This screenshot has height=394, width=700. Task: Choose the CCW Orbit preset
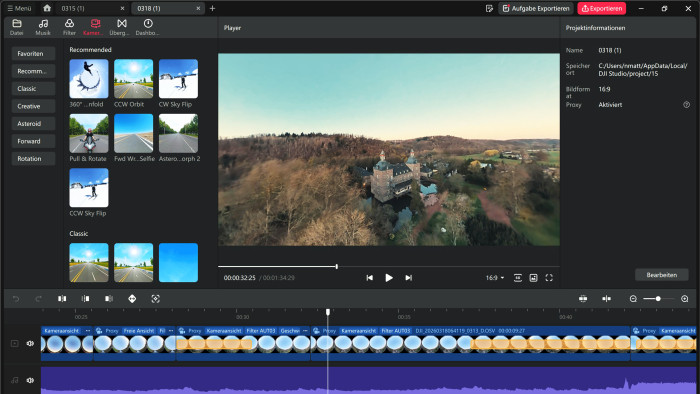[133, 79]
